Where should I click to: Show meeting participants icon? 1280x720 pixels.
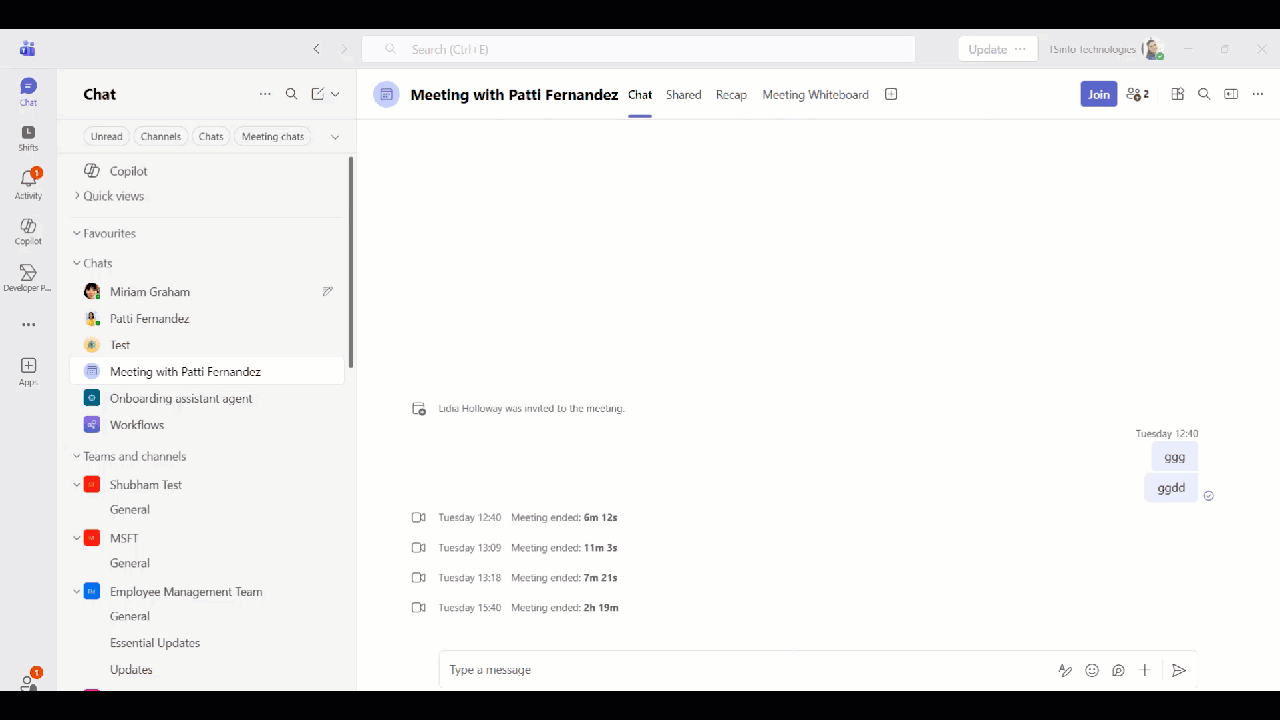pyautogui.click(x=1137, y=94)
